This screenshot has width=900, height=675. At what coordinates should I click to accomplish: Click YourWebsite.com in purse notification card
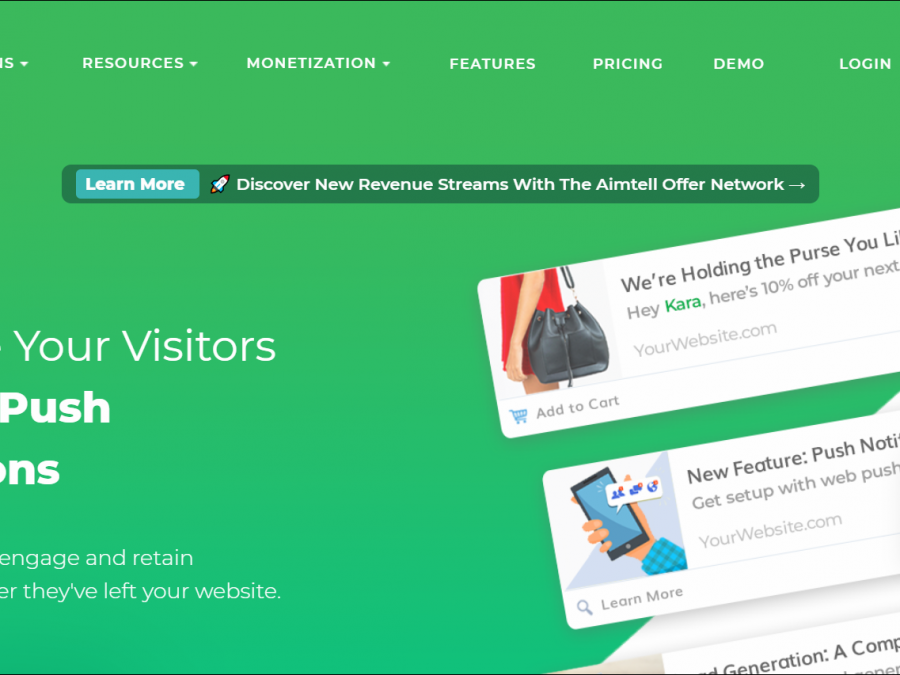(705, 339)
